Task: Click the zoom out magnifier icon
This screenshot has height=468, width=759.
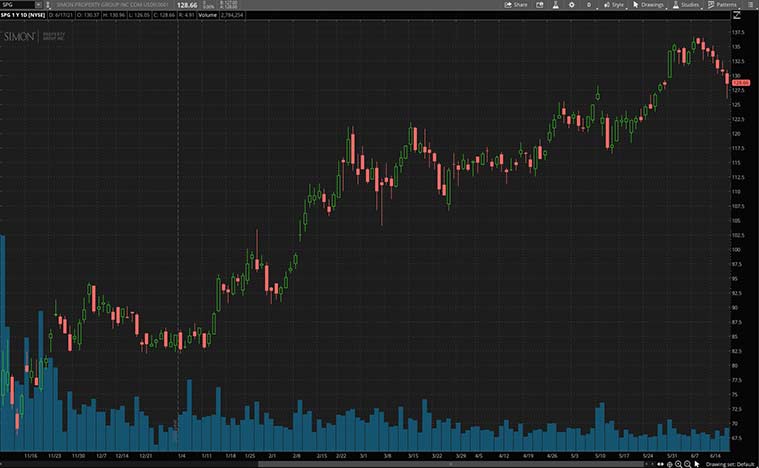Action: pyautogui.click(x=687, y=464)
